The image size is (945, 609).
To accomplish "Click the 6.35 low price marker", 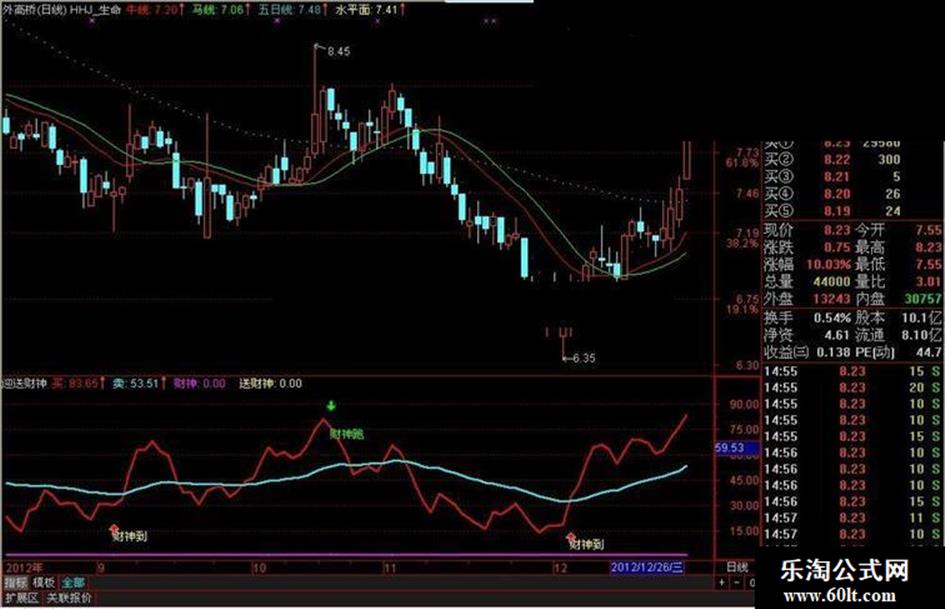I will (x=583, y=358).
